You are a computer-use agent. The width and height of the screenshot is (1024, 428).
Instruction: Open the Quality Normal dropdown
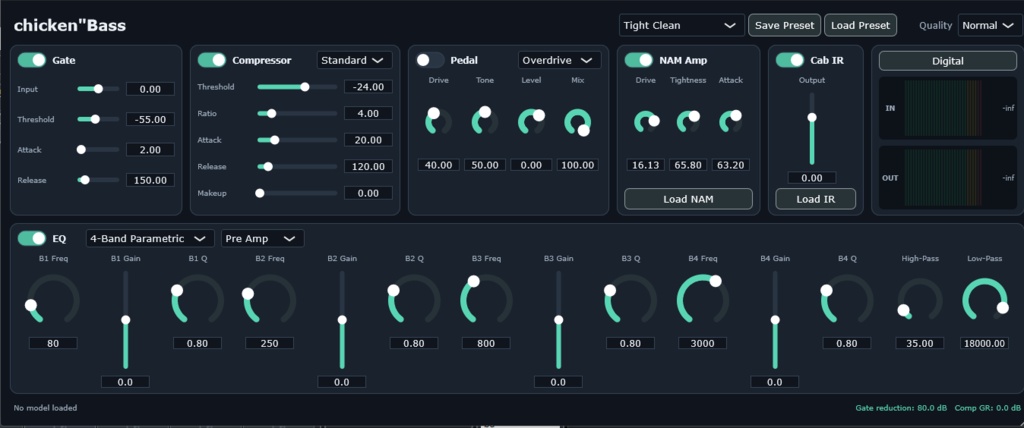pos(989,25)
